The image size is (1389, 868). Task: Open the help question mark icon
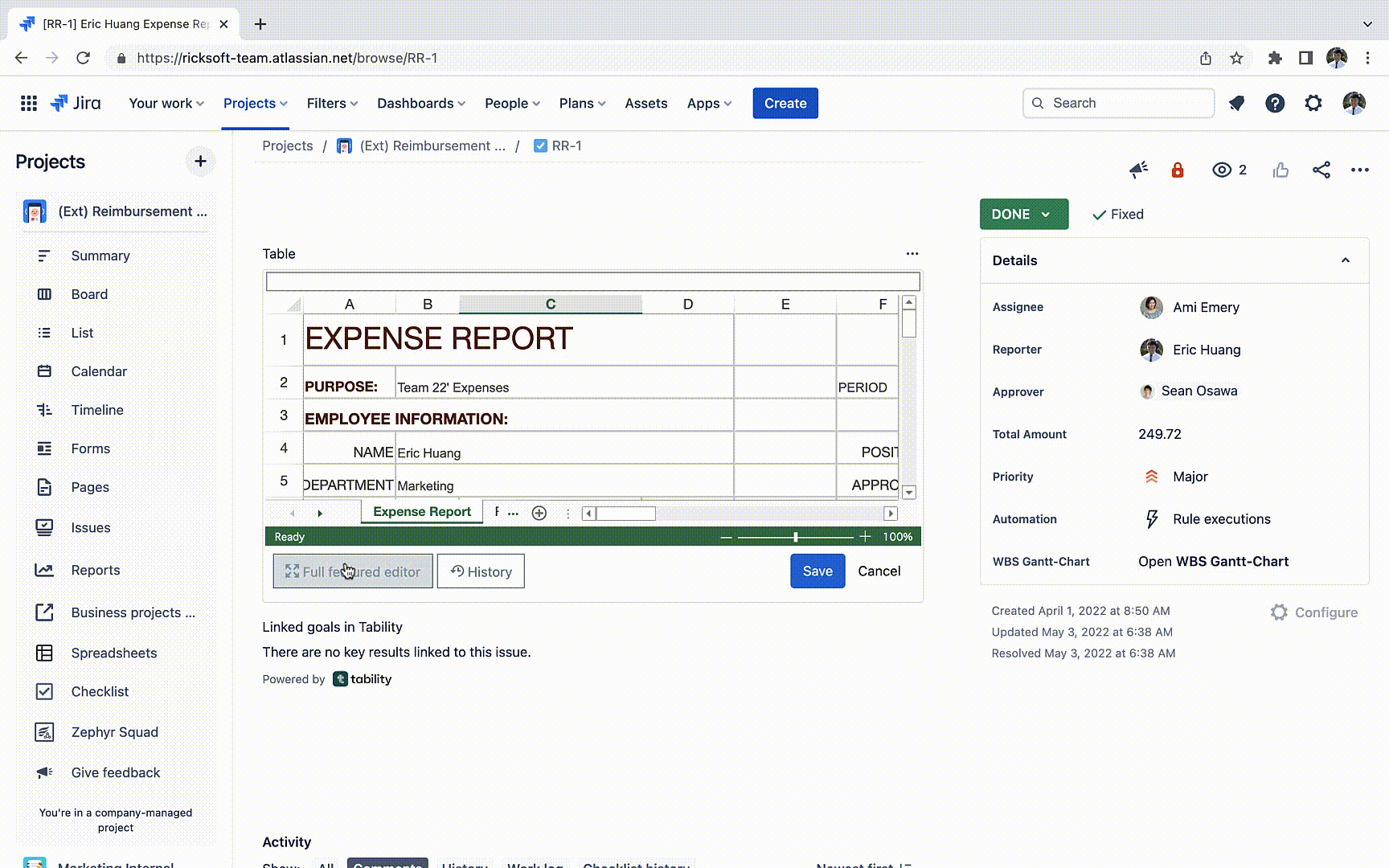tap(1275, 103)
